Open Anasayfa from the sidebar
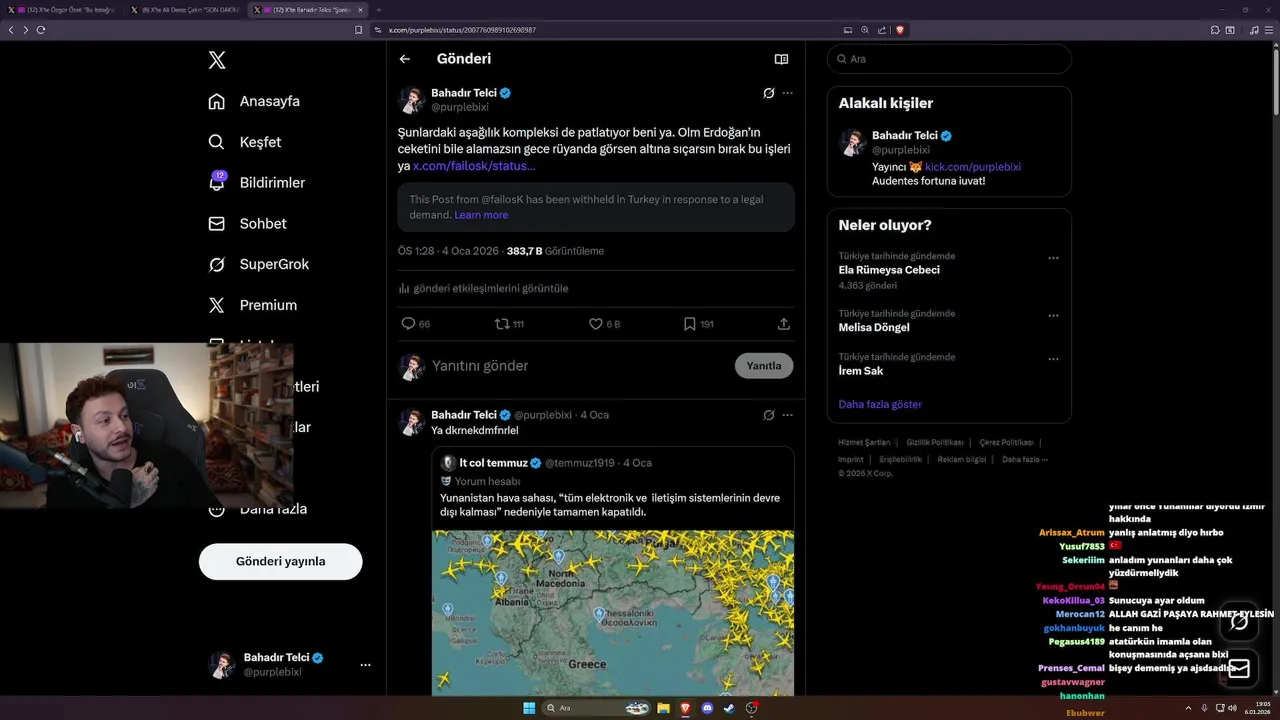 [x=254, y=101]
